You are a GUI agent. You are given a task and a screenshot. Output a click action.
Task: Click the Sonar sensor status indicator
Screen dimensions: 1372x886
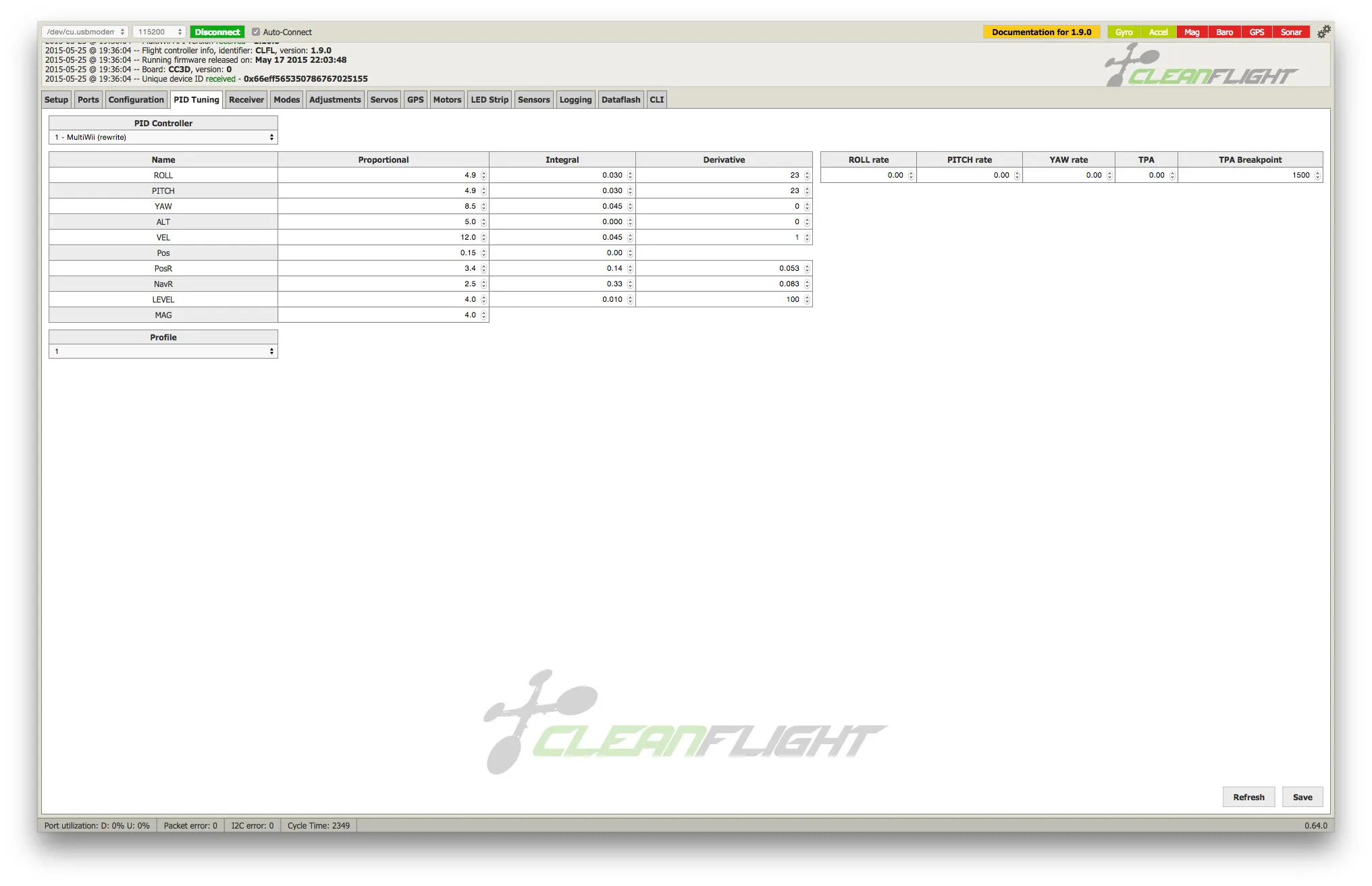click(x=1291, y=32)
